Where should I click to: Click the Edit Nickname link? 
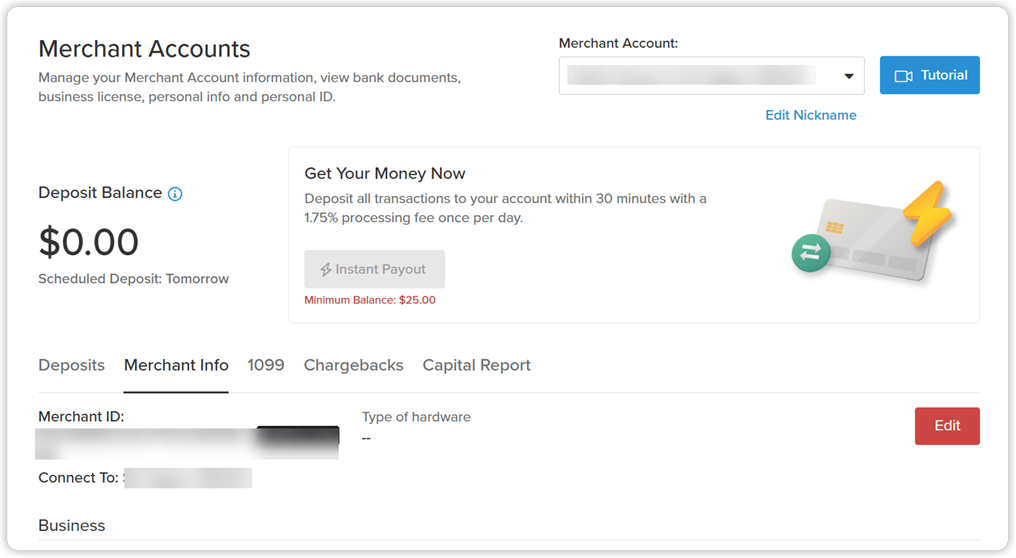click(x=811, y=115)
